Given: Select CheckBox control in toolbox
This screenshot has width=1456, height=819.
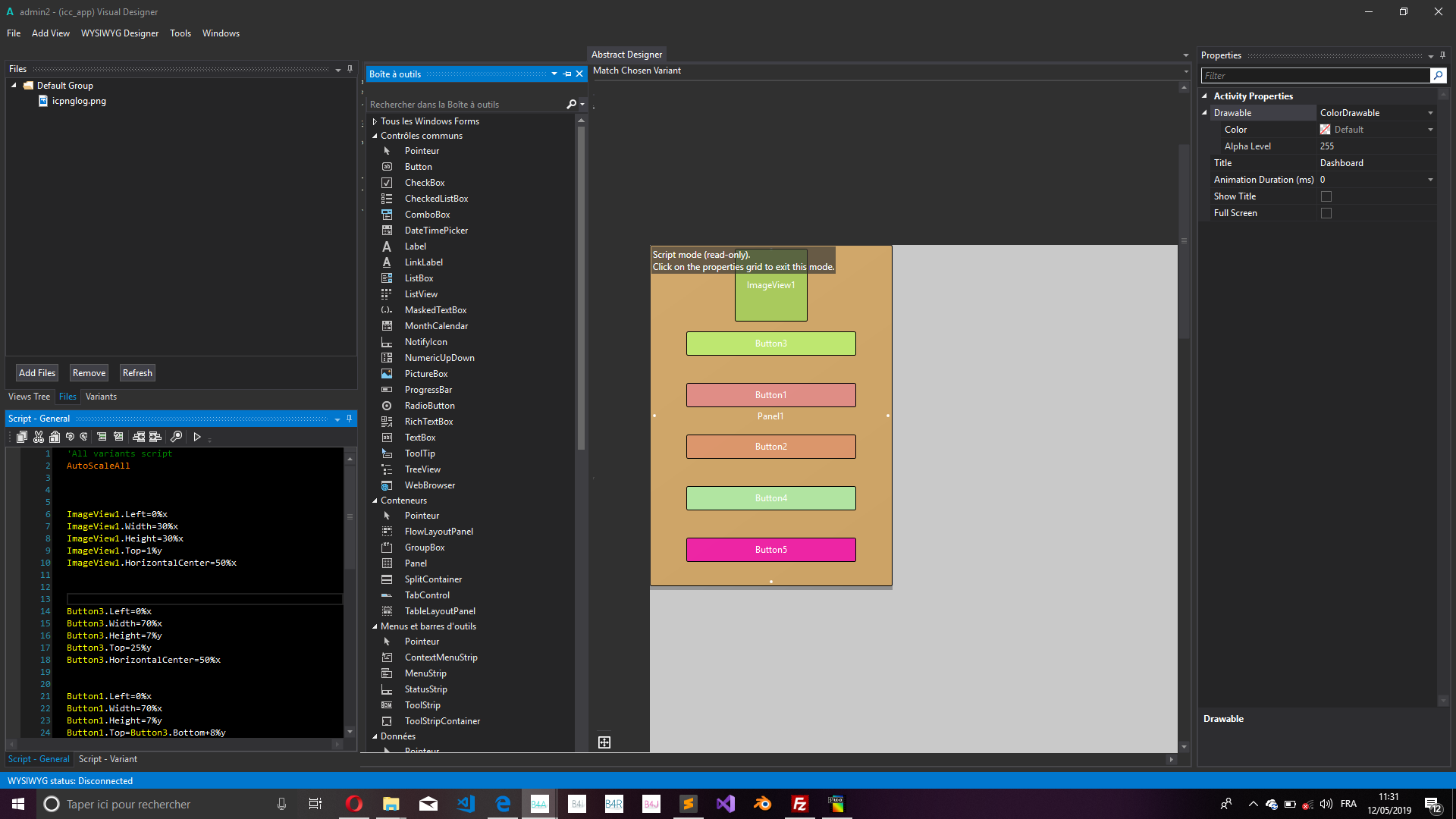Looking at the screenshot, I should [x=425, y=183].
